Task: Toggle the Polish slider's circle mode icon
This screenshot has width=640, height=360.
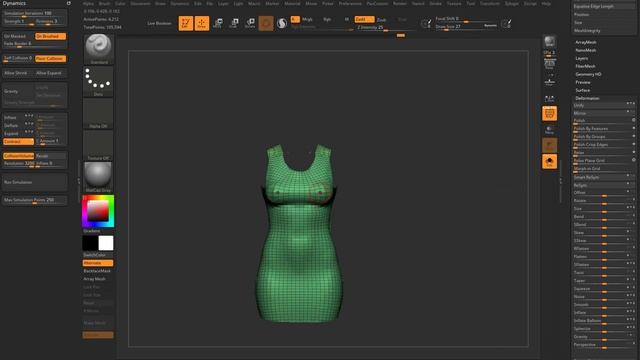Action: pyautogui.click(x=633, y=120)
